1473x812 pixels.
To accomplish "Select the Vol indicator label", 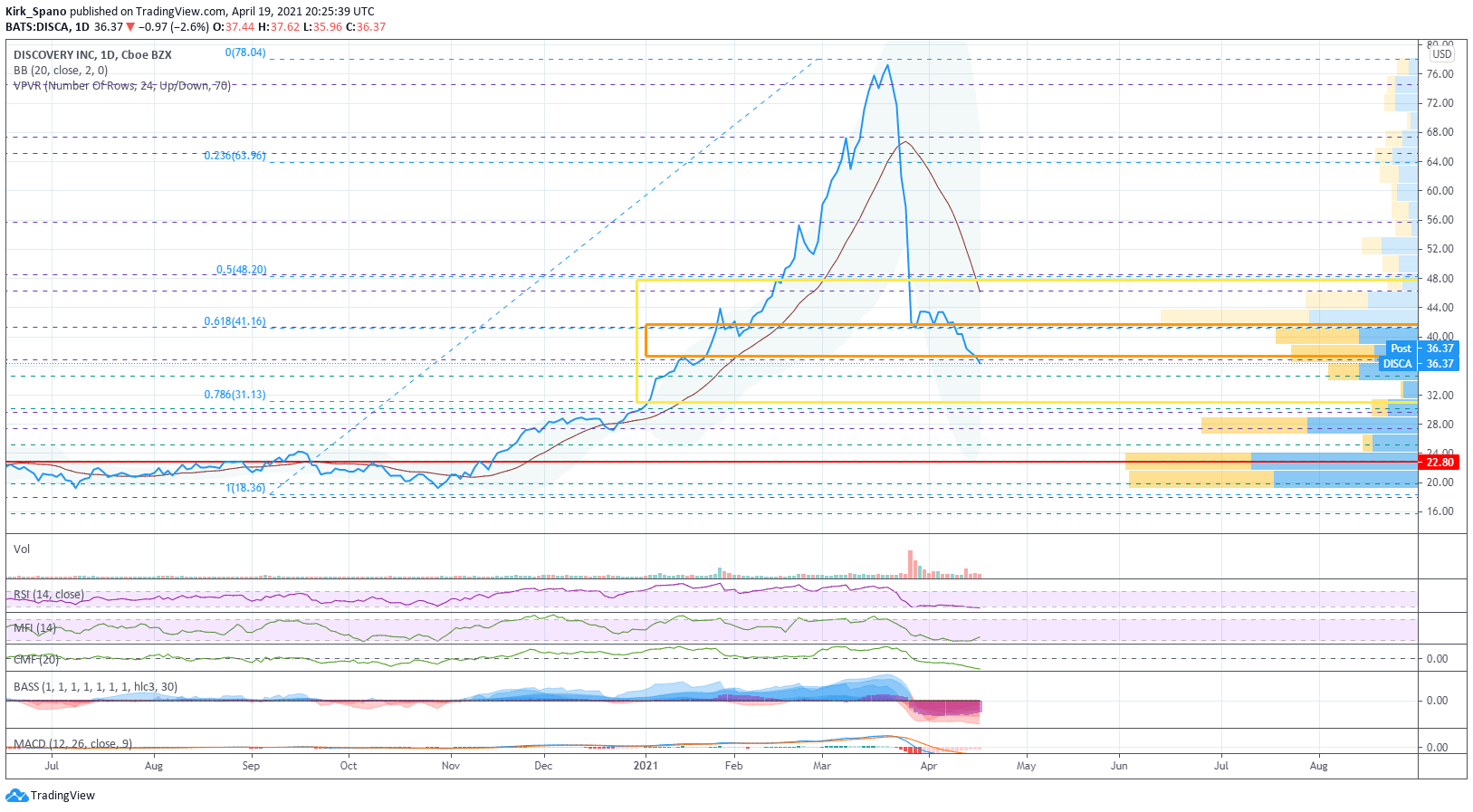I will click(22, 549).
